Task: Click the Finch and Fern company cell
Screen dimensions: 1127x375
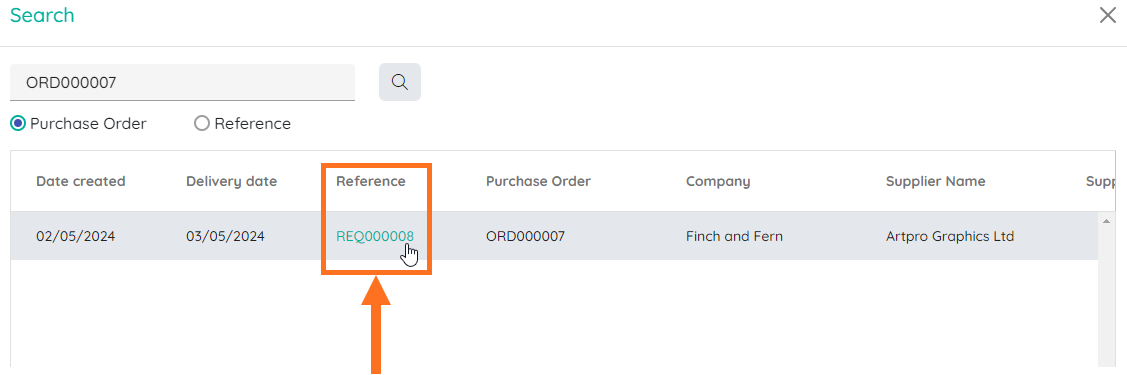Action: pos(734,236)
